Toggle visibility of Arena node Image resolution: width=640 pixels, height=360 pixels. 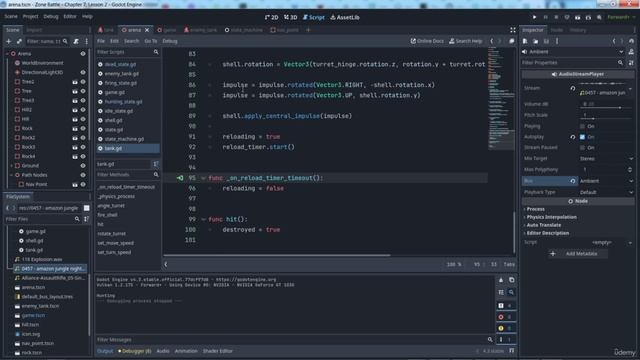point(83,54)
